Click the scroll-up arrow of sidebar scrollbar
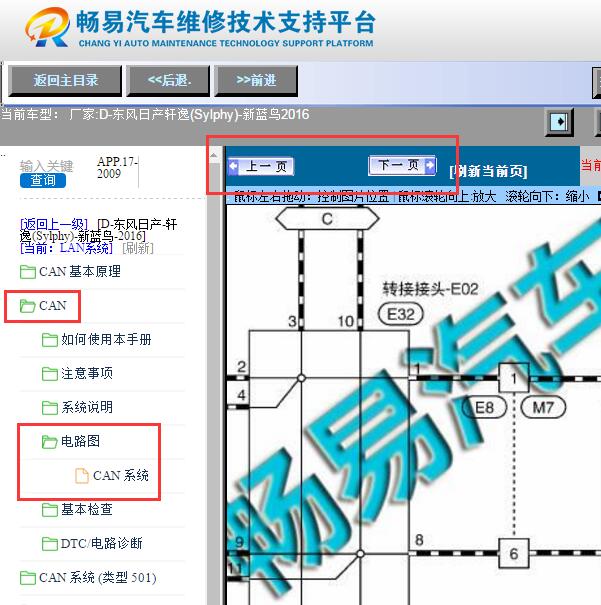601x605 pixels. tap(213, 155)
